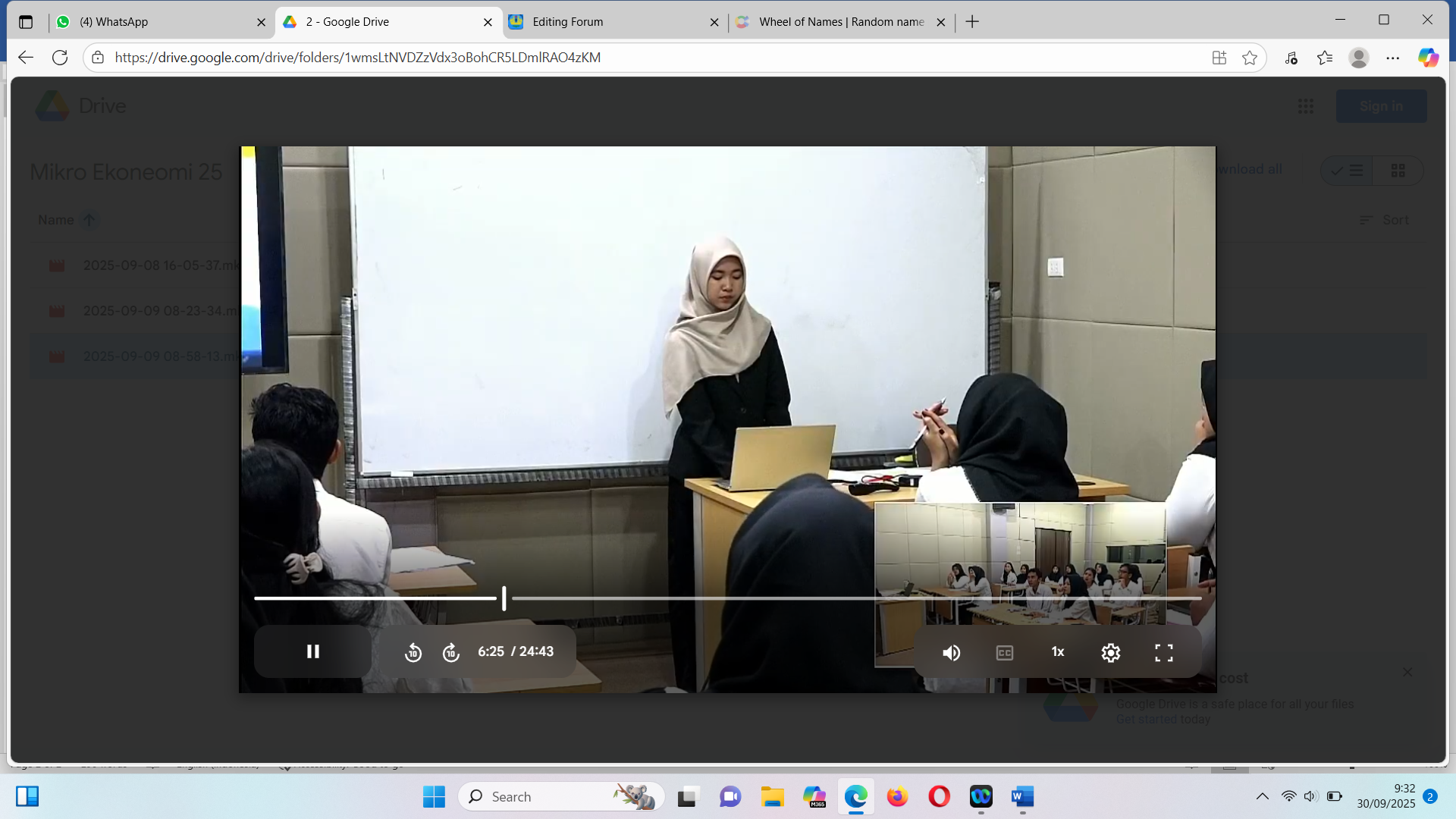Expand system tray hidden icons
Image resolution: width=1456 pixels, height=819 pixels.
tap(1262, 796)
